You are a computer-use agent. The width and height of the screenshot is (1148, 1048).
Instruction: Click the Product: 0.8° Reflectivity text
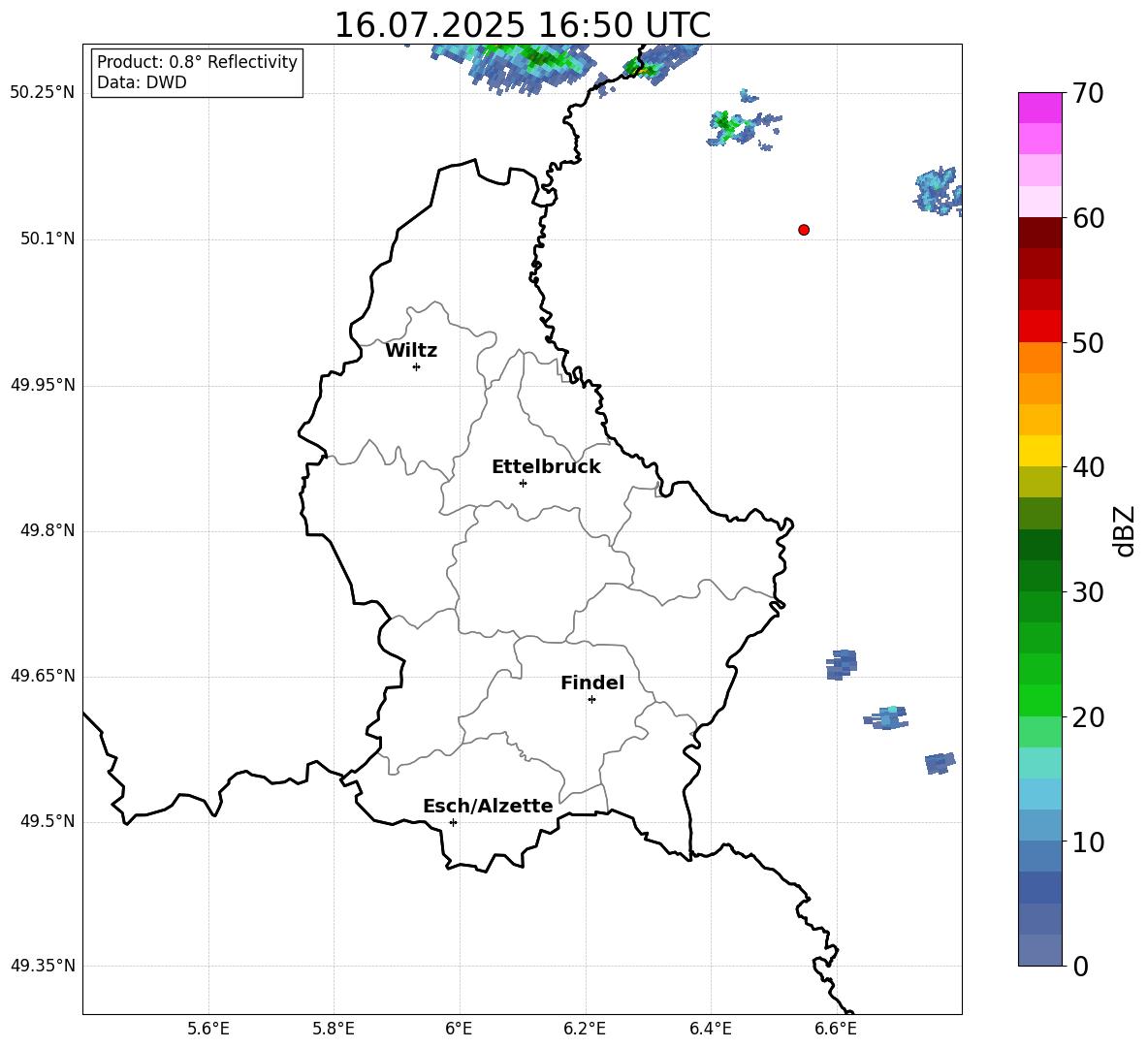coord(197,62)
